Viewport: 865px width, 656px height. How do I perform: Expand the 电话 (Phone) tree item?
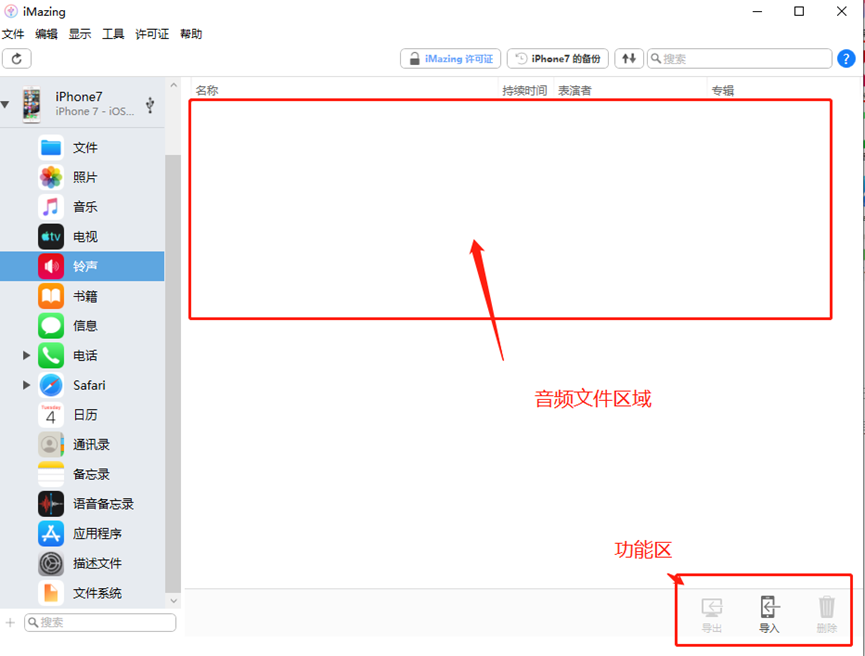click(26, 356)
